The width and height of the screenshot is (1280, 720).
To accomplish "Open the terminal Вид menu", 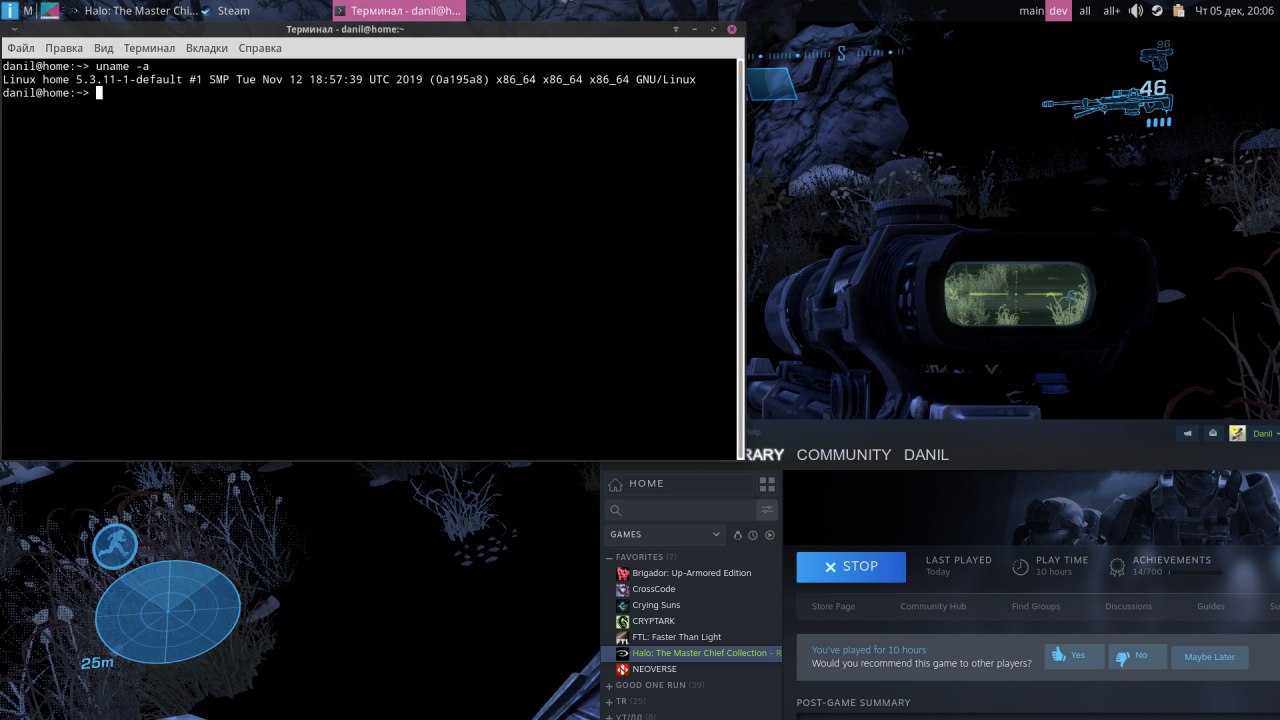I will tap(103, 48).
